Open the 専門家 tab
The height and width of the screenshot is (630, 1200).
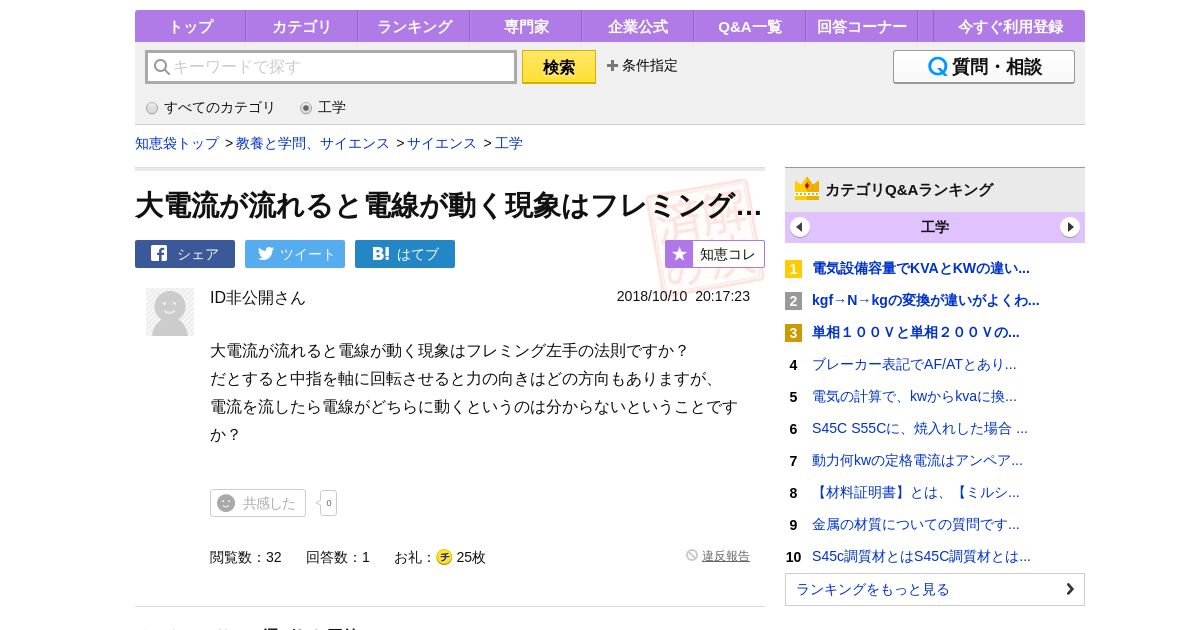(525, 26)
